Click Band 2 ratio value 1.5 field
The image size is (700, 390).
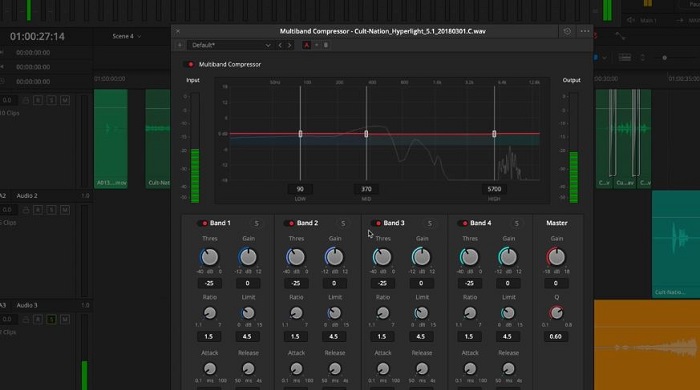[295, 337]
